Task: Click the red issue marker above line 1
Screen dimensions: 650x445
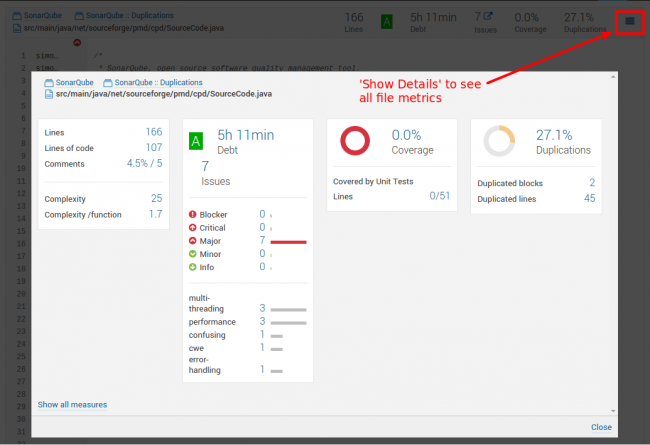Action: tap(77, 42)
